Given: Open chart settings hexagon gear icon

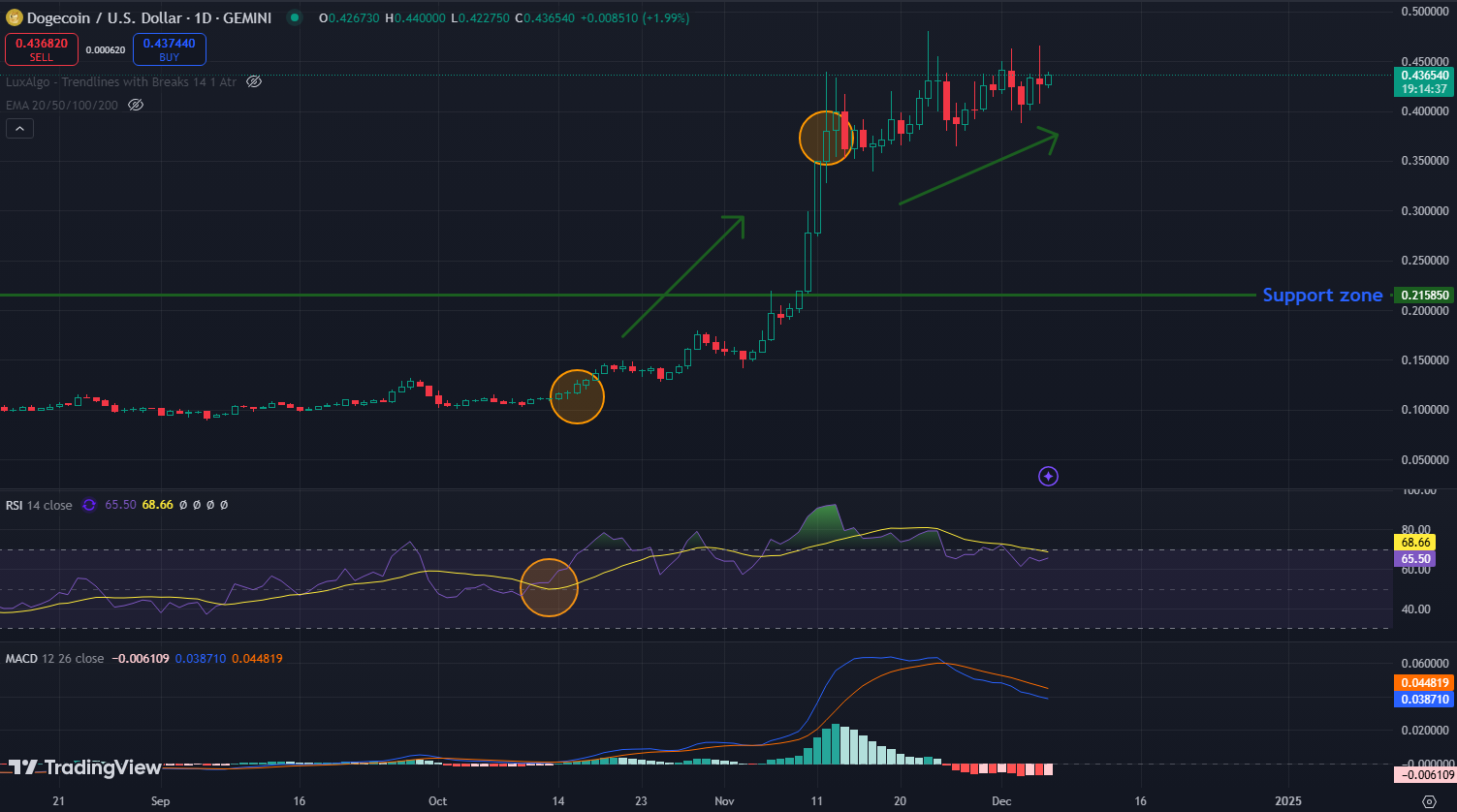Looking at the screenshot, I should click(1428, 801).
